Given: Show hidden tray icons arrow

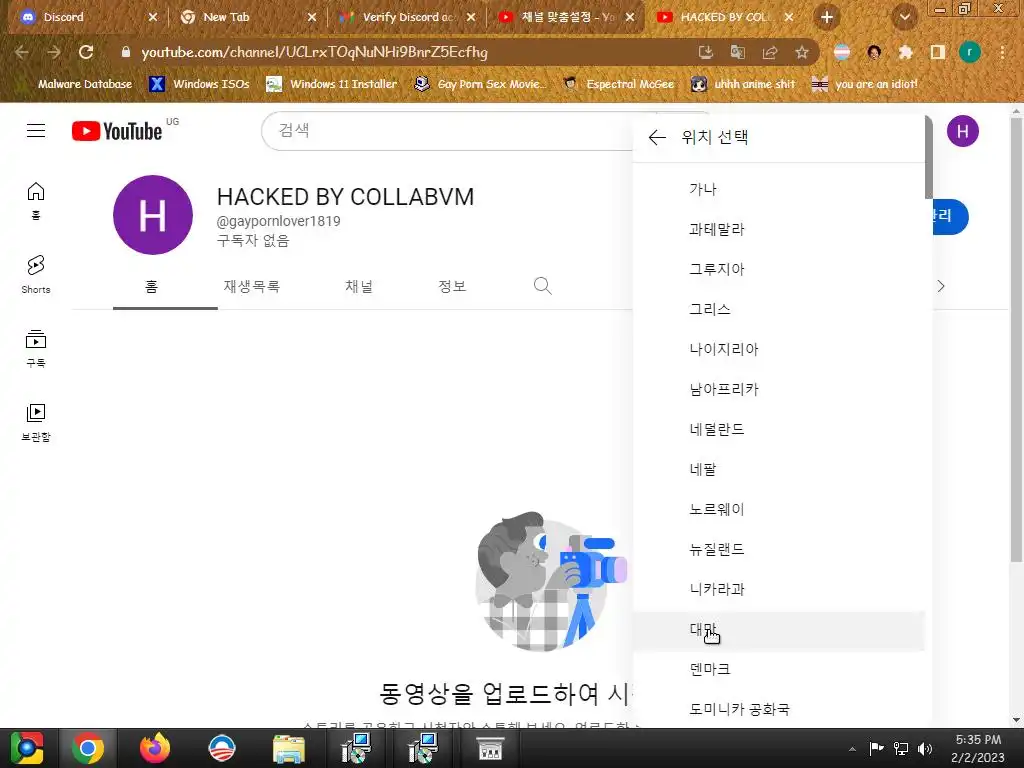Looking at the screenshot, I should coord(852,749).
